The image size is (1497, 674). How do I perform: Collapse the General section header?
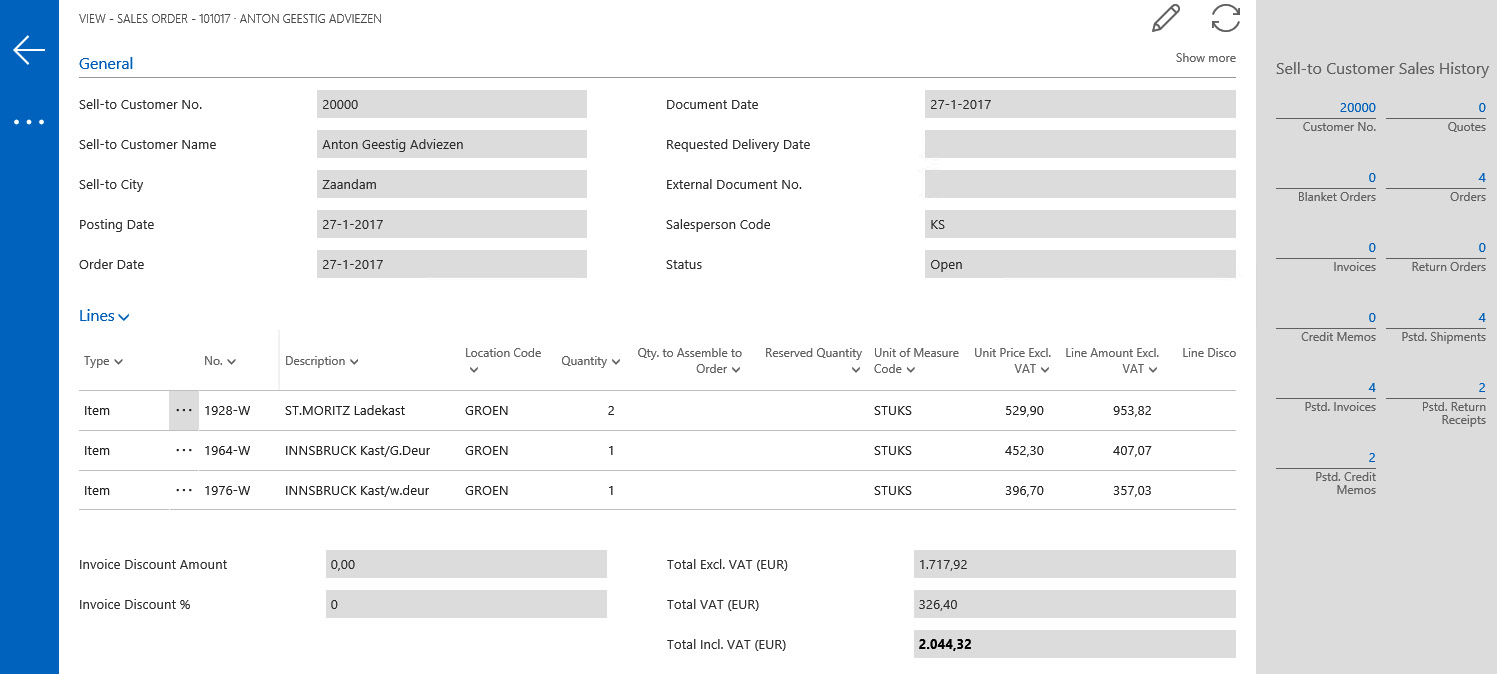106,64
